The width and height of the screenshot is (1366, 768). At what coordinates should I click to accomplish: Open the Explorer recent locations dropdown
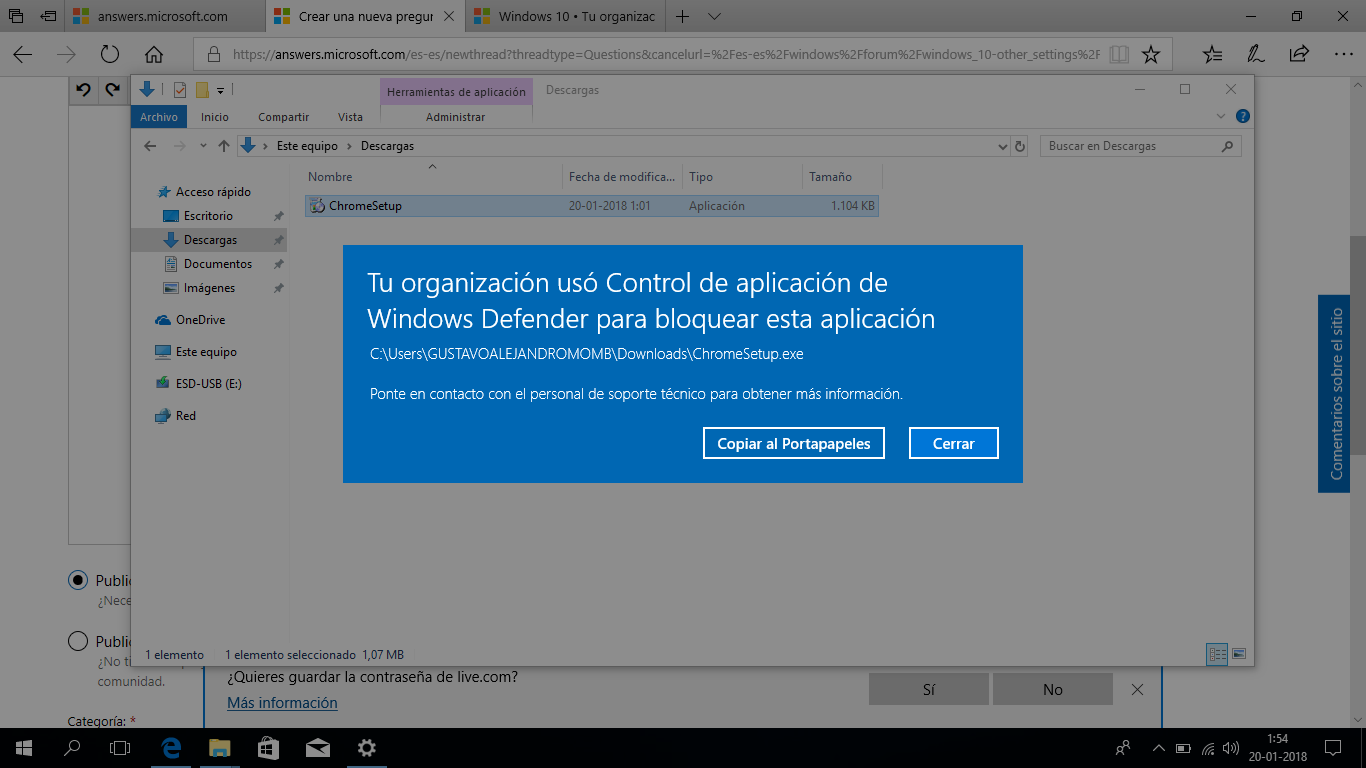(x=203, y=146)
